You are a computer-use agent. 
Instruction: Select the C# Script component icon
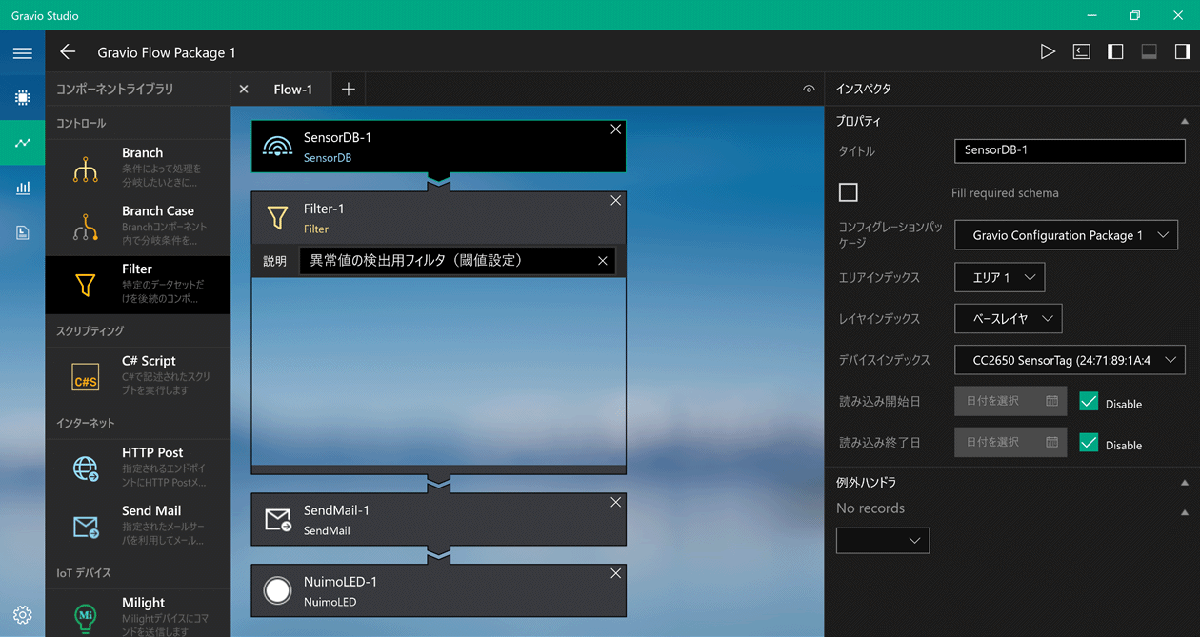85,377
